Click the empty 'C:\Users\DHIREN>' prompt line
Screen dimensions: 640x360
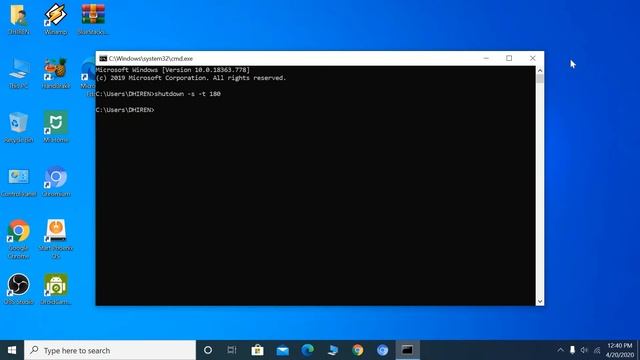(125, 110)
